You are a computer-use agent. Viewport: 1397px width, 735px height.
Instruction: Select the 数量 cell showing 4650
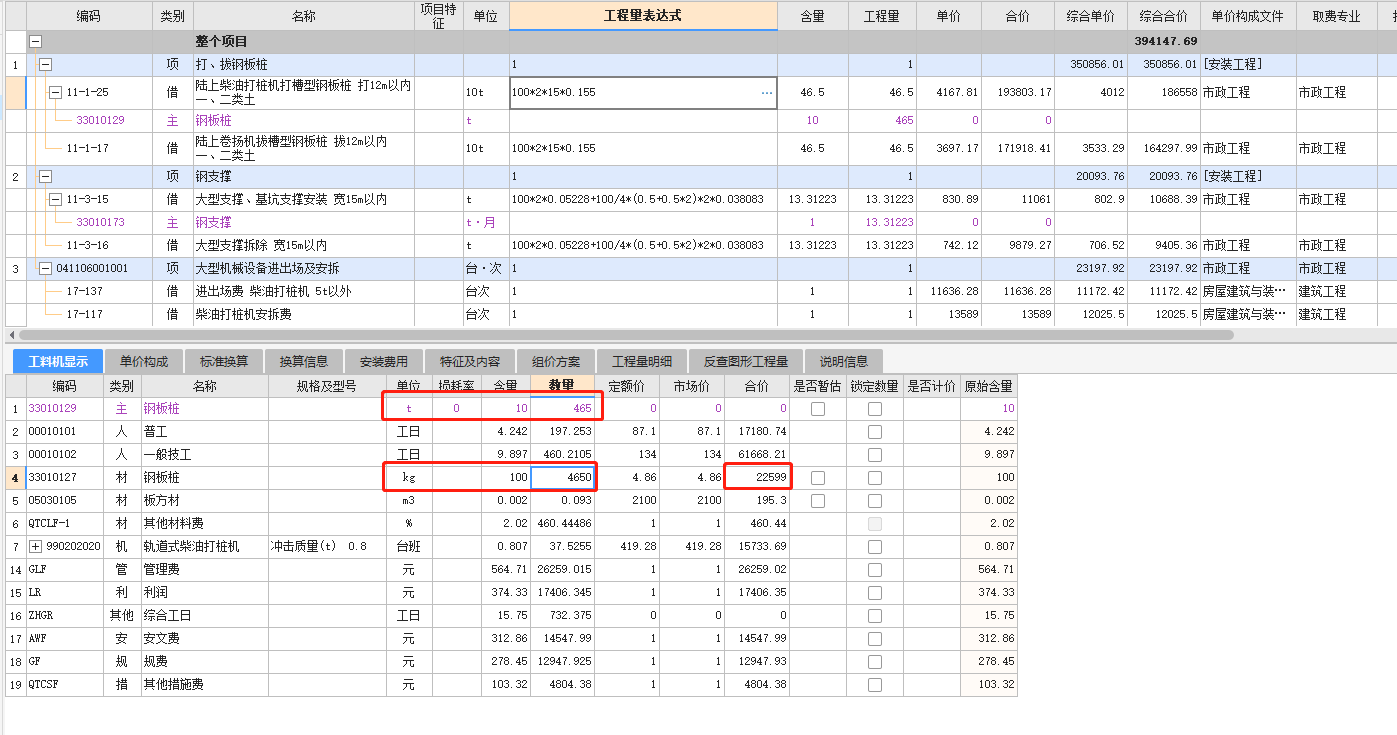pos(563,478)
